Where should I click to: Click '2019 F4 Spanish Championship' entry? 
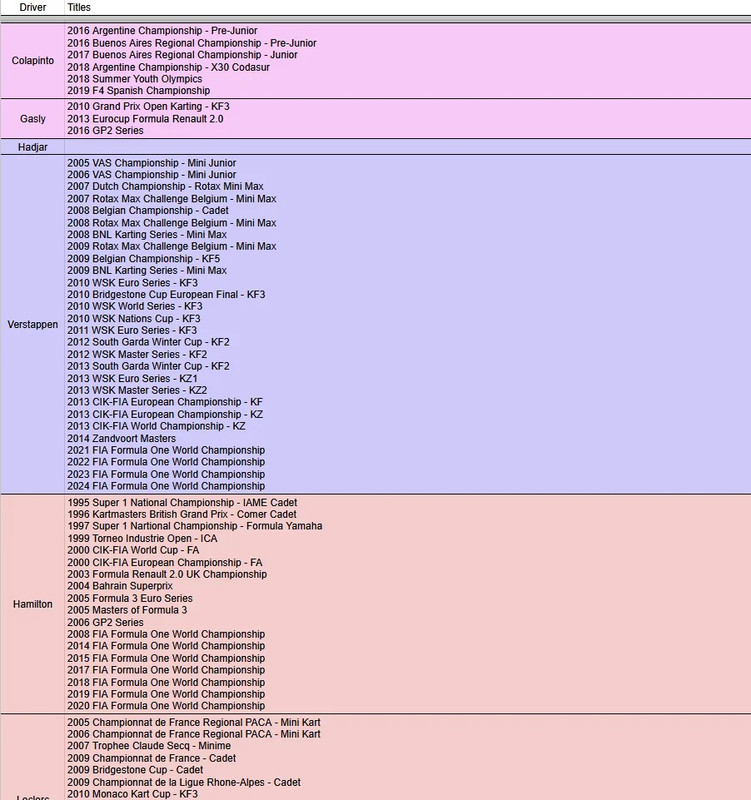pyautogui.click(x=139, y=90)
